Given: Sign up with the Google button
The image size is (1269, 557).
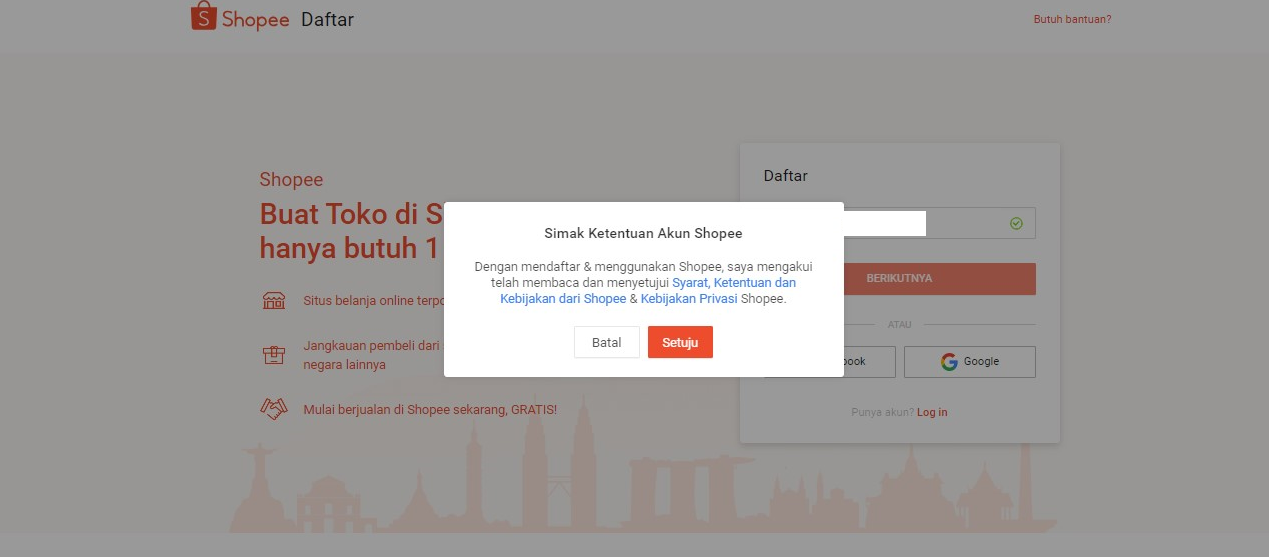Looking at the screenshot, I should 969,362.
